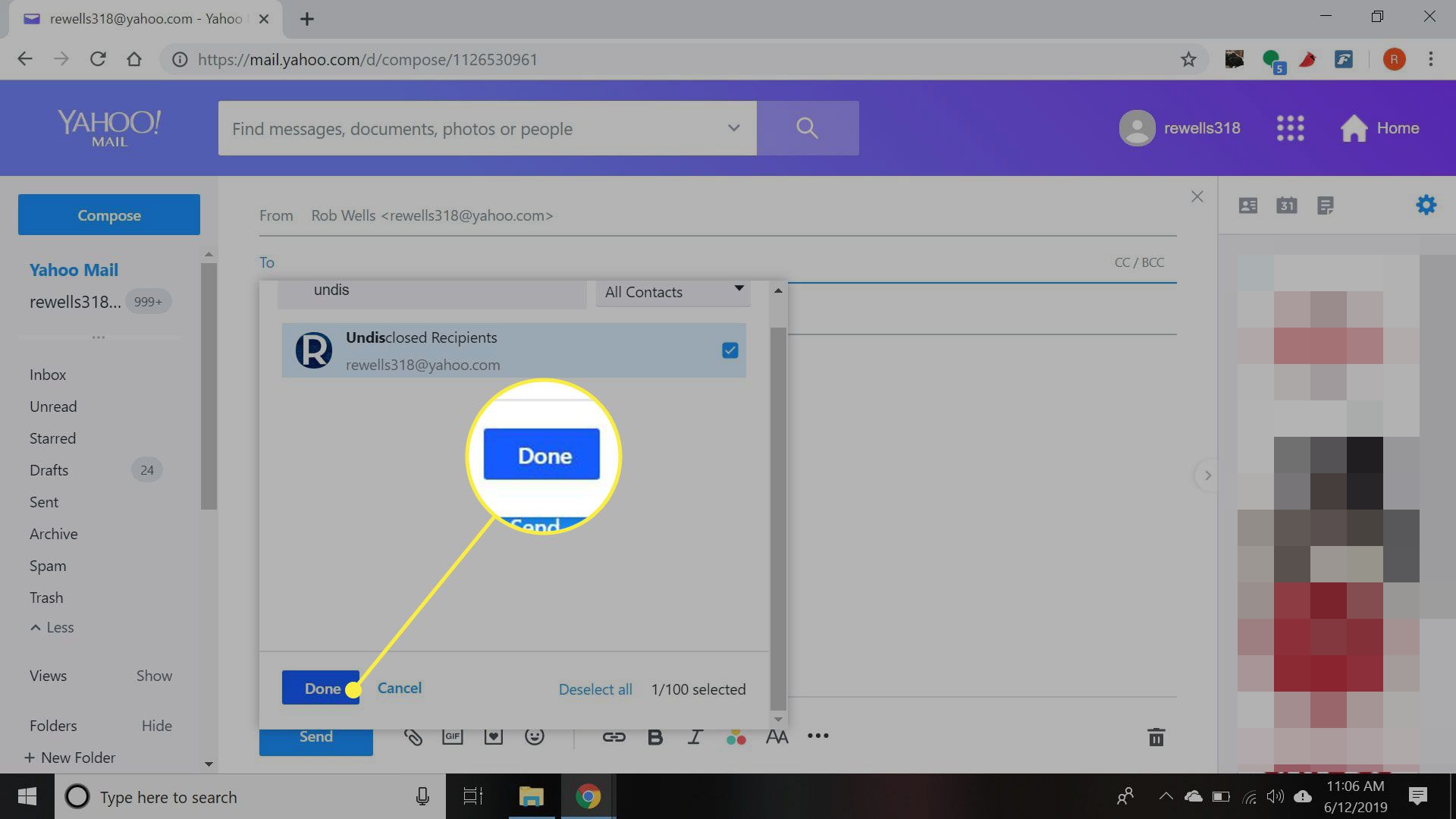Click the Font size icon
1456x819 pixels.
tap(778, 737)
